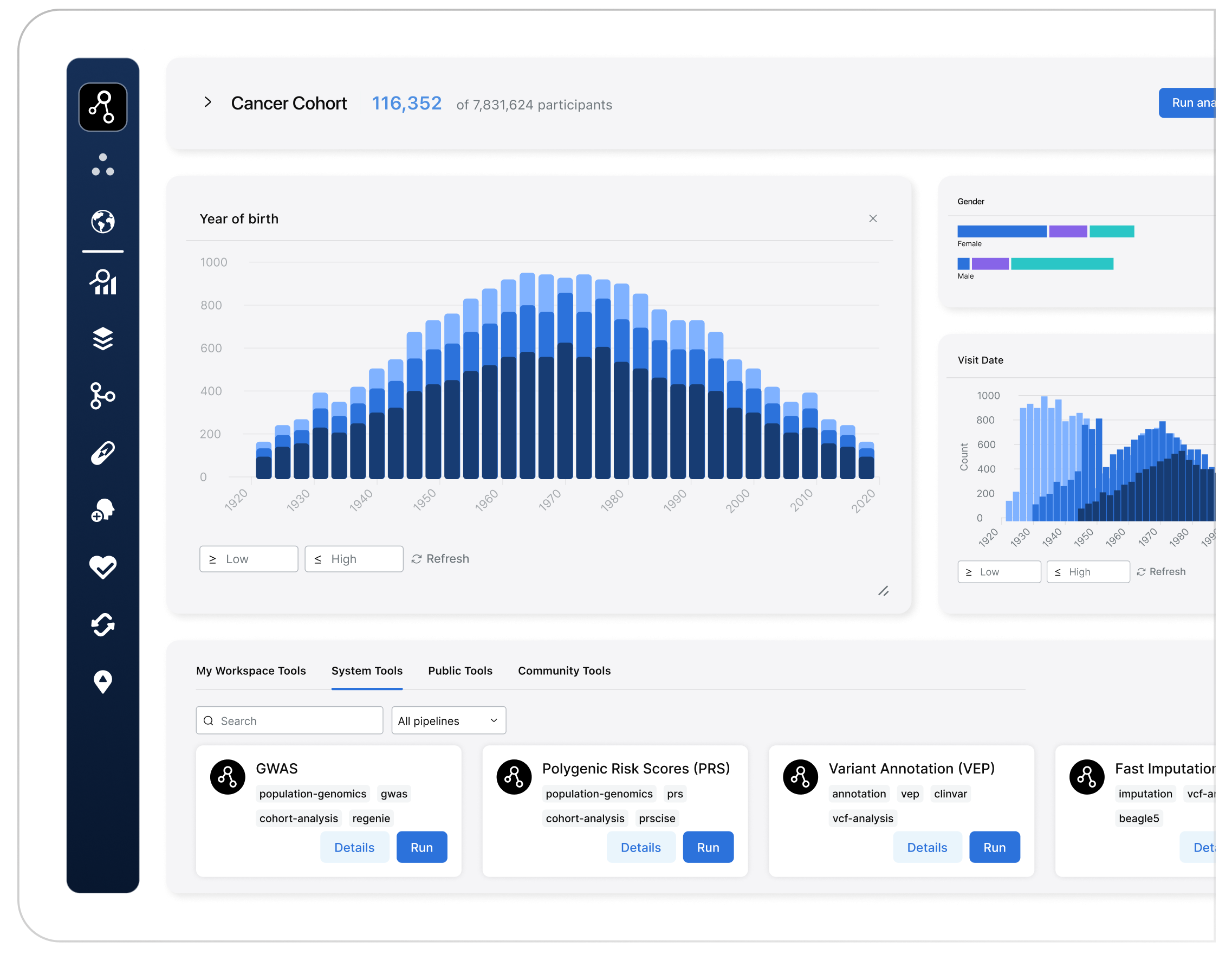Click Year of birth Low input
The image size is (1232, 967).
click(x=249, y=559)
